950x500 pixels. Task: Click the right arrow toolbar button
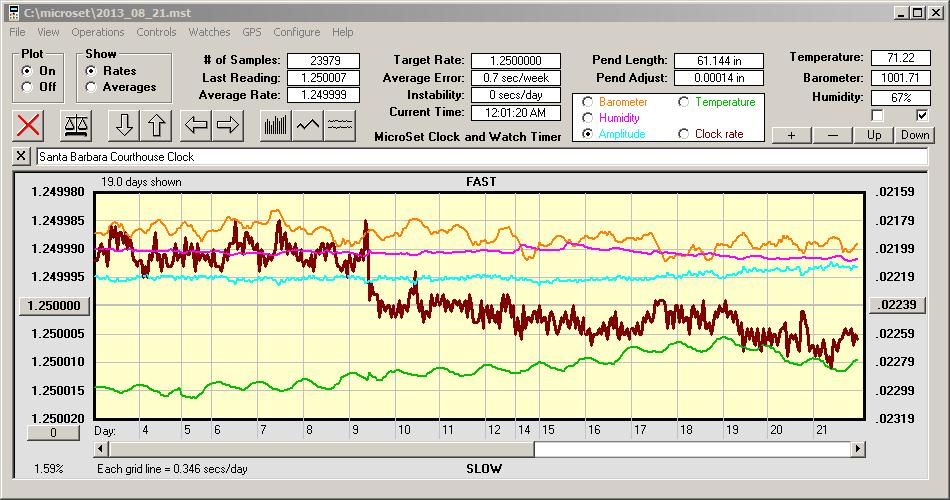tap(228, 125)
